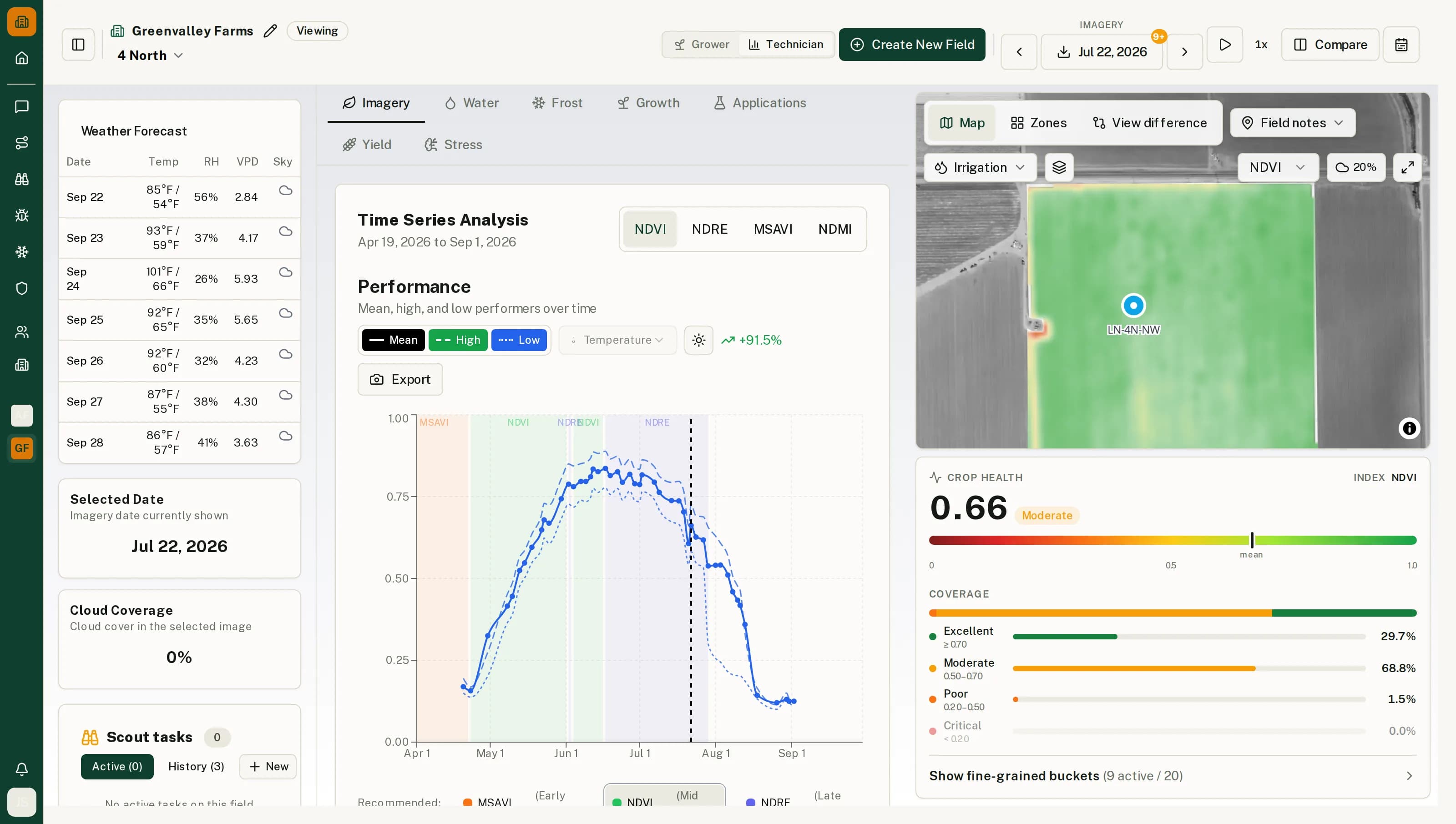Open the shield sidebar icon
This screenshot has height=824, width=1456.
(21, 288)
